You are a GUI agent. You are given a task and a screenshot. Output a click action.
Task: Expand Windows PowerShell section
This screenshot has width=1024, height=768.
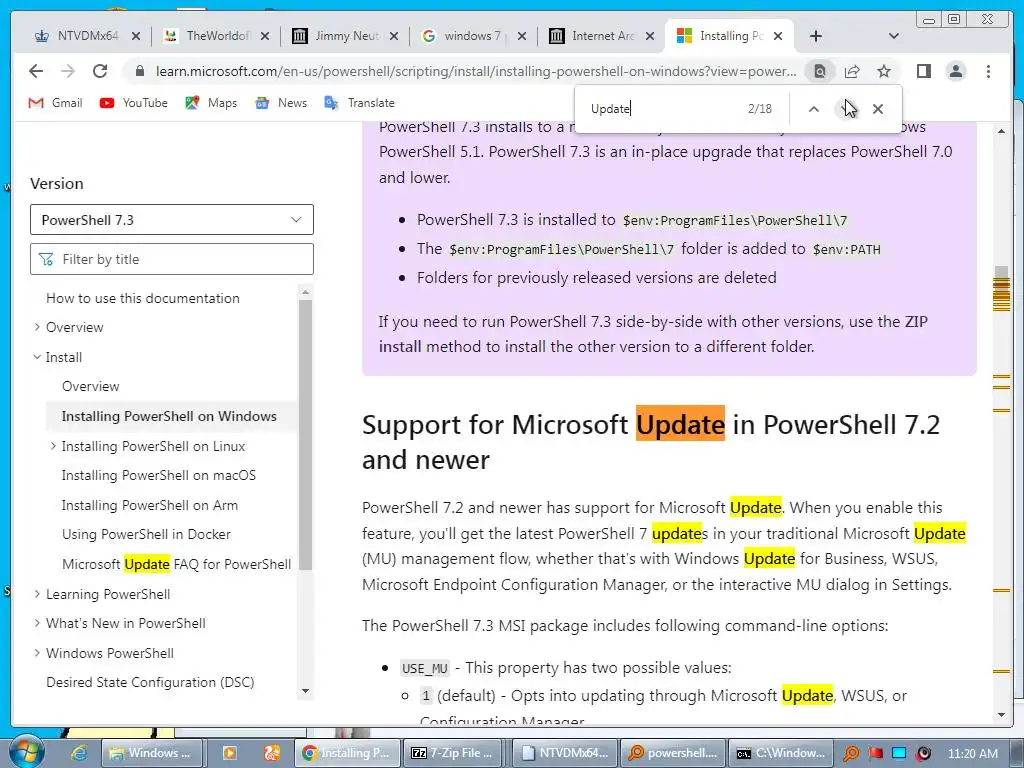[37, 653]
